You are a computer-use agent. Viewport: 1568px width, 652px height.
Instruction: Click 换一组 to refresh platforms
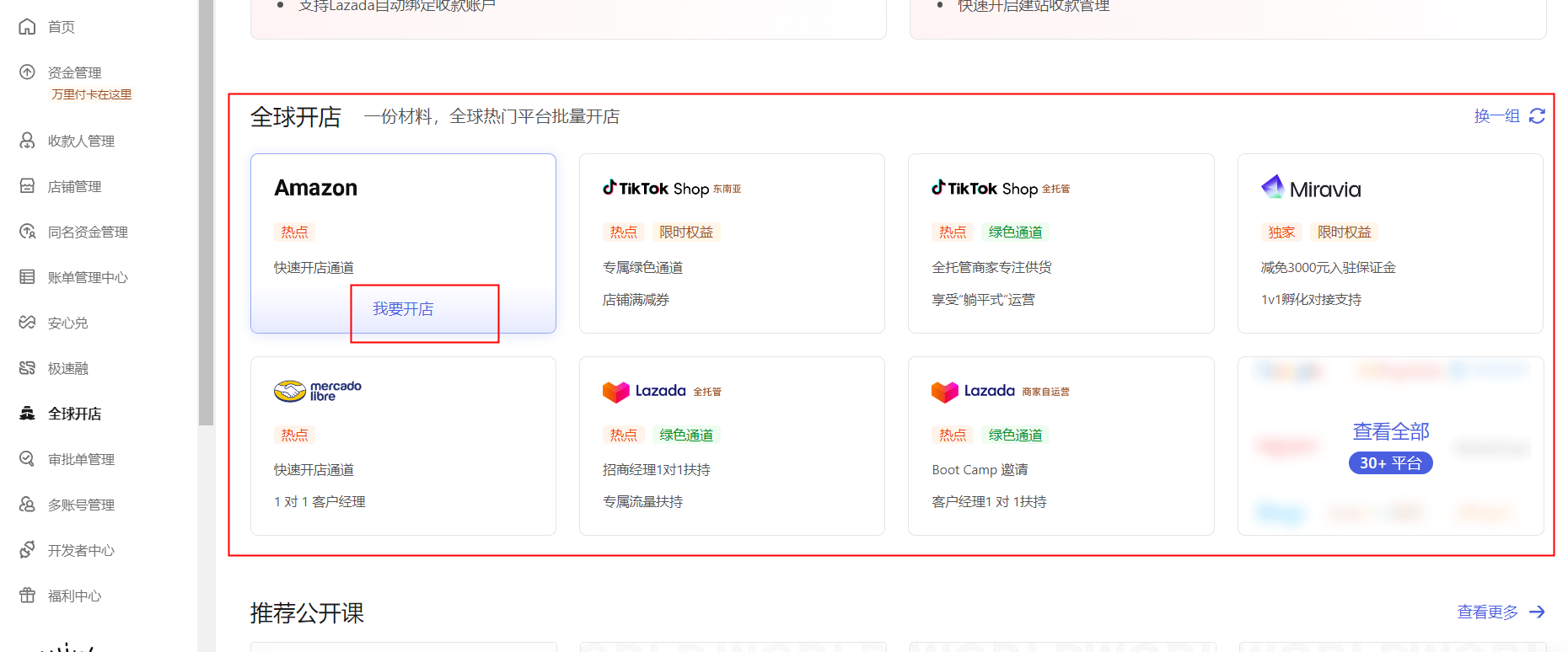click(x=1496, y=116)
